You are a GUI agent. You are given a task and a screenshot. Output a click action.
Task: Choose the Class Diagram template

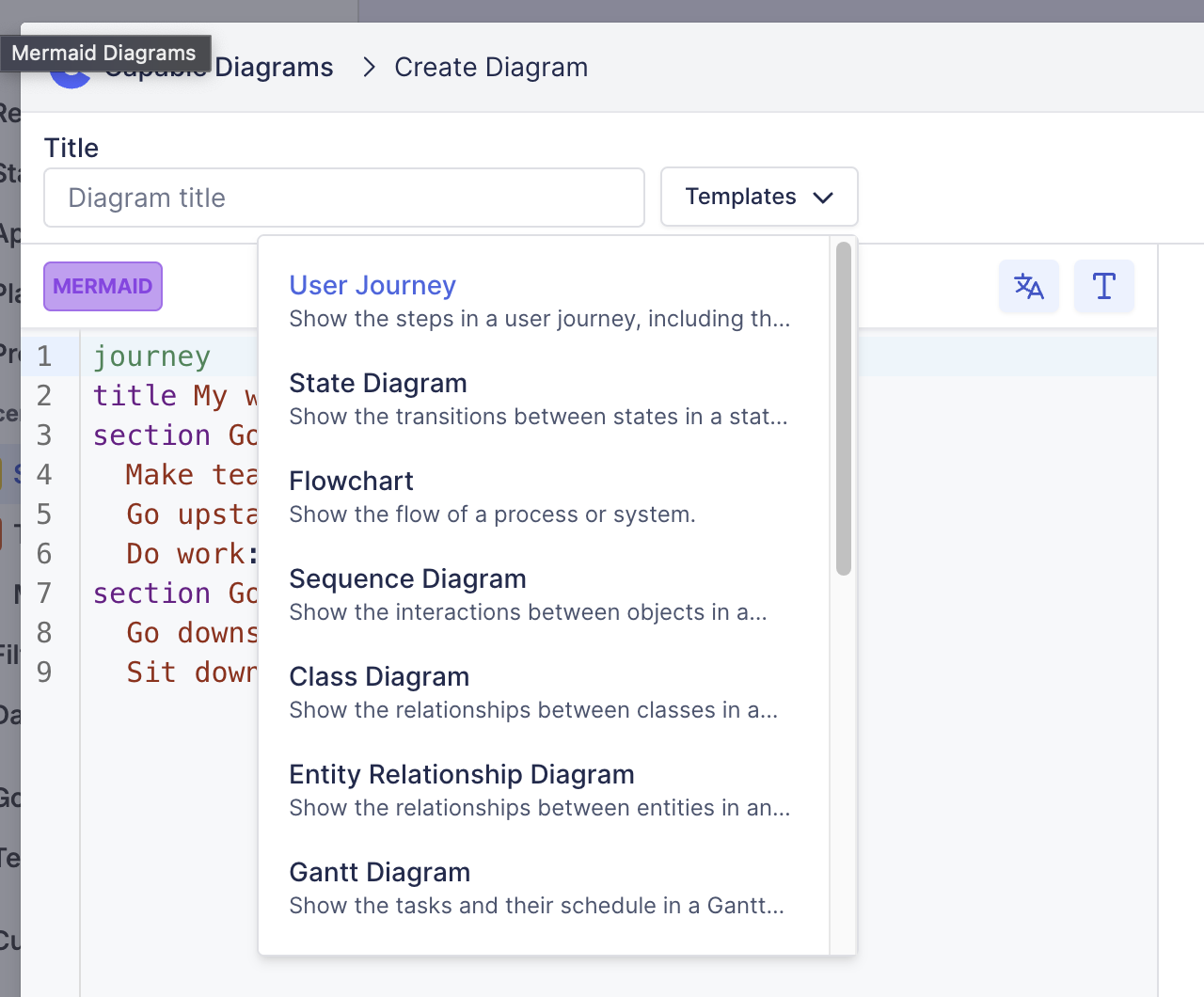[379, 676]
